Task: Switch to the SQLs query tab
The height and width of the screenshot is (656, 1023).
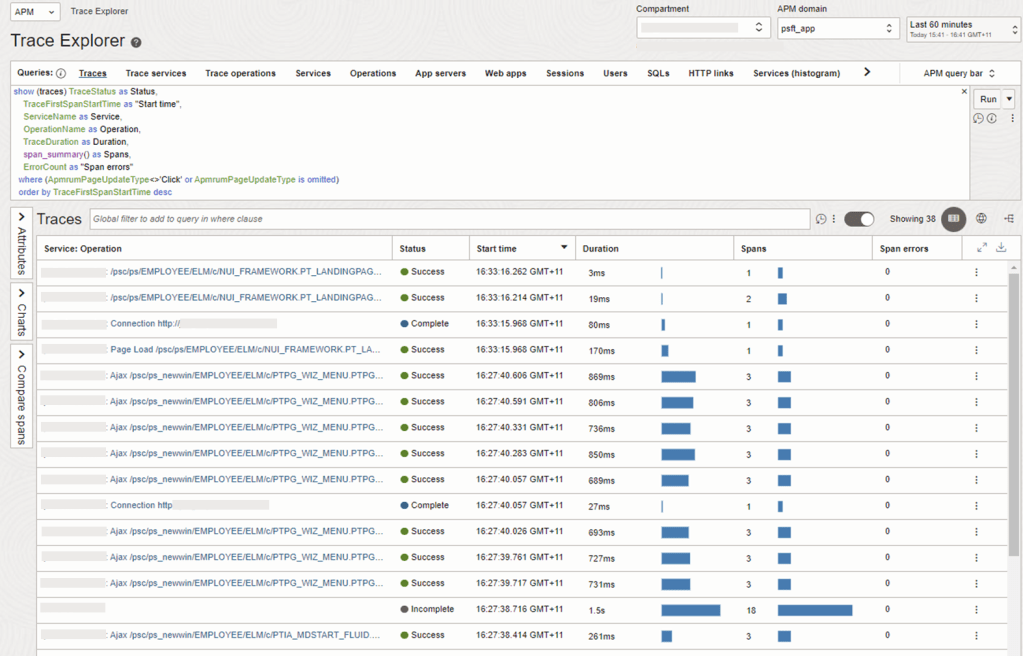Action: click(x=658, y=73)
